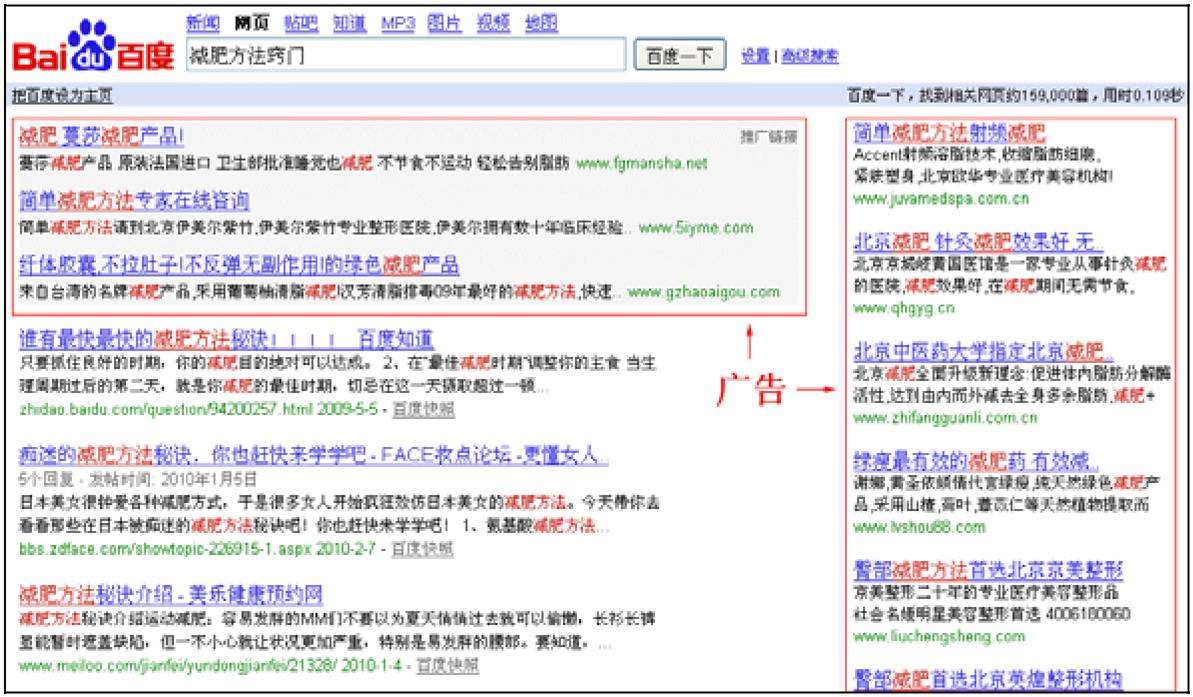Open the 新闻 search category
1193x697 pixels.
point(203,24)
